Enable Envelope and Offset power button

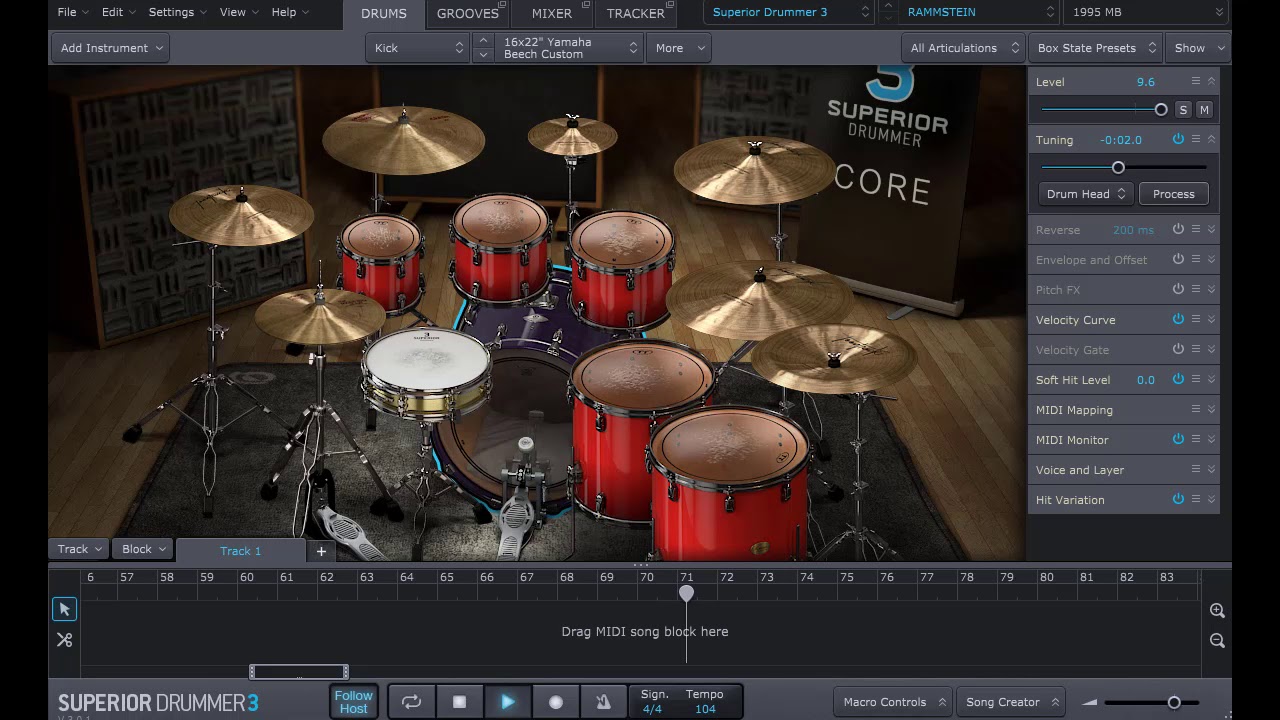pos(1178,259)
